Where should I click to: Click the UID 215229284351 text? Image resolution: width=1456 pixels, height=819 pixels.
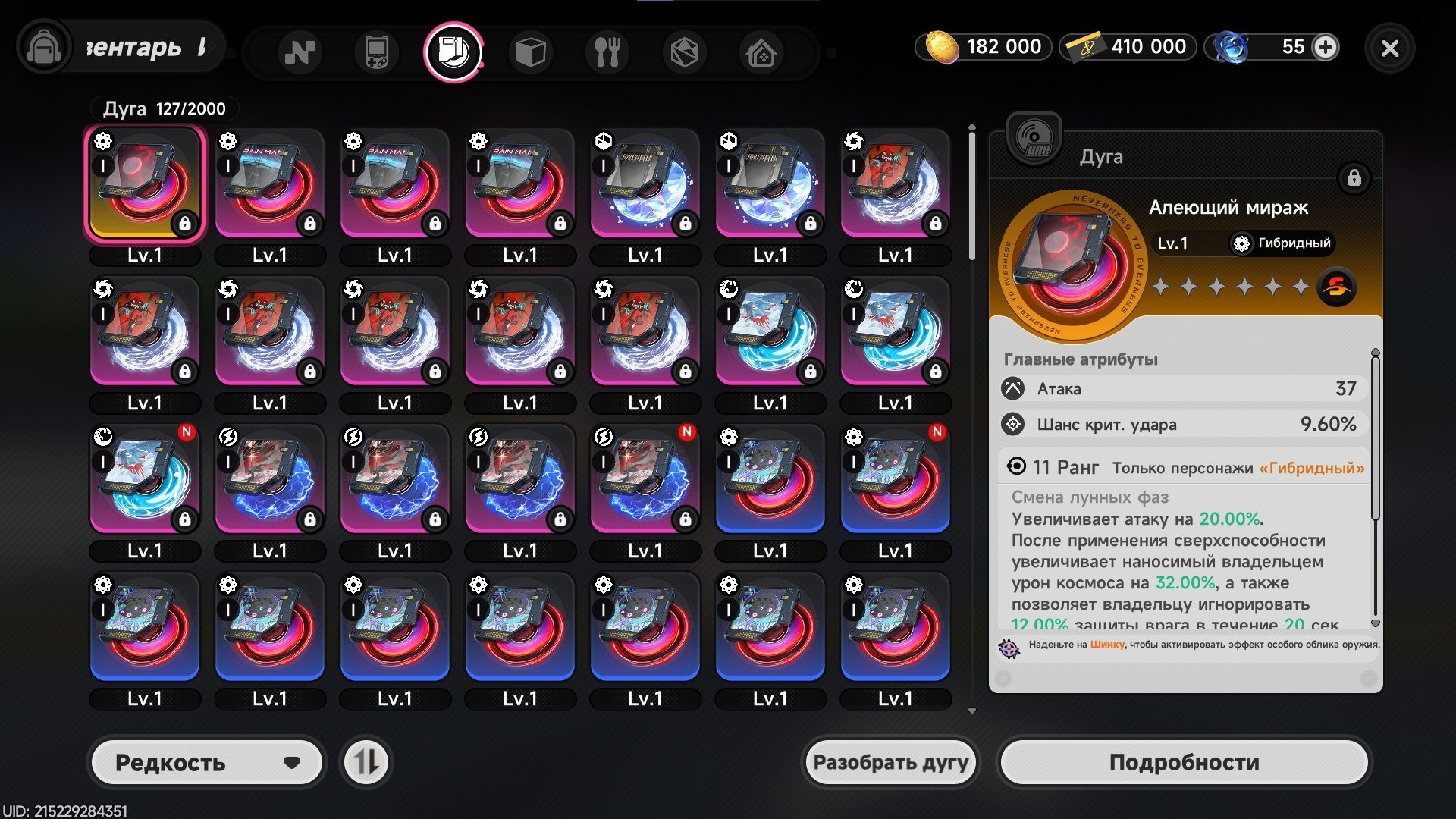coord(65,811)
